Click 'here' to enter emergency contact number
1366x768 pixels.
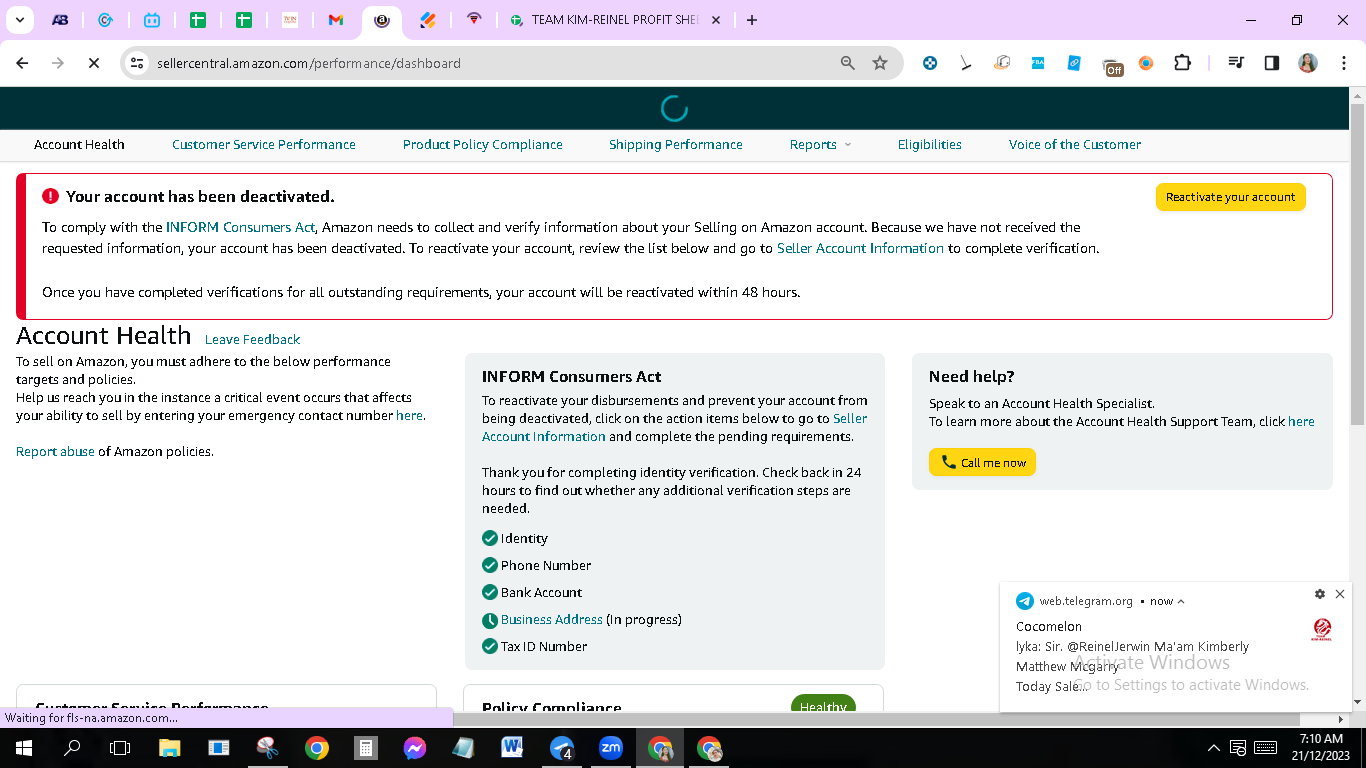pos(409,415)
